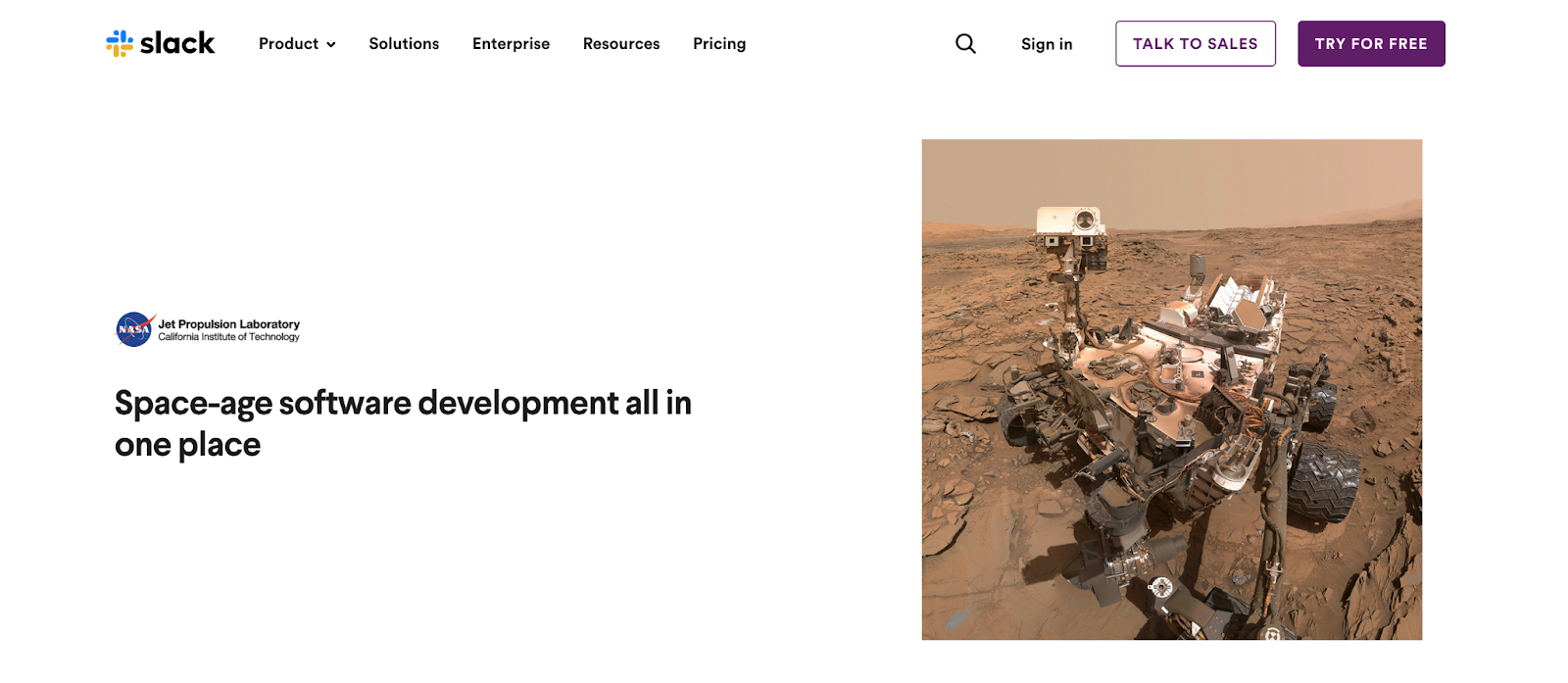
Task: Click the Slack hashtag logo icon
Action: coord(120,43)
